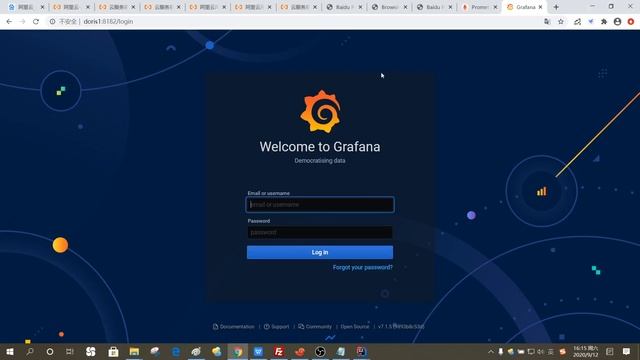This screenshot has height=360, width=640.
Task: Click the Email or username input field
Action: tap(320, 204)
